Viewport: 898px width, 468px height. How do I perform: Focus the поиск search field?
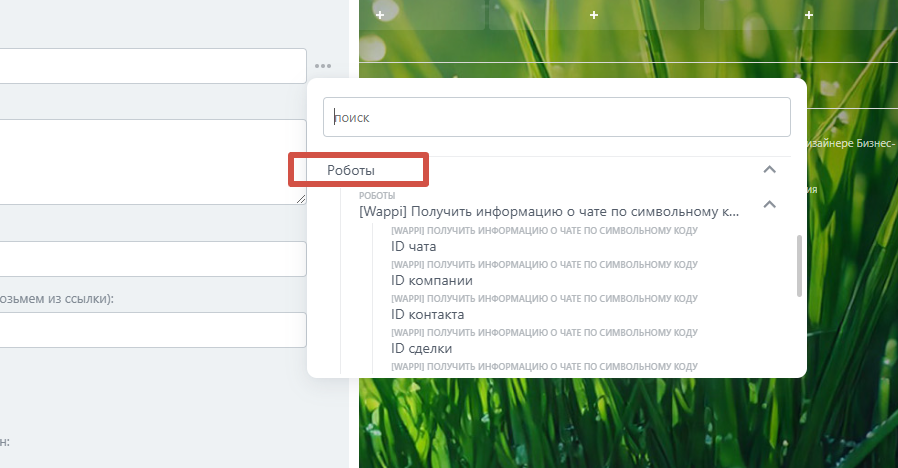[x=557, y=117]
